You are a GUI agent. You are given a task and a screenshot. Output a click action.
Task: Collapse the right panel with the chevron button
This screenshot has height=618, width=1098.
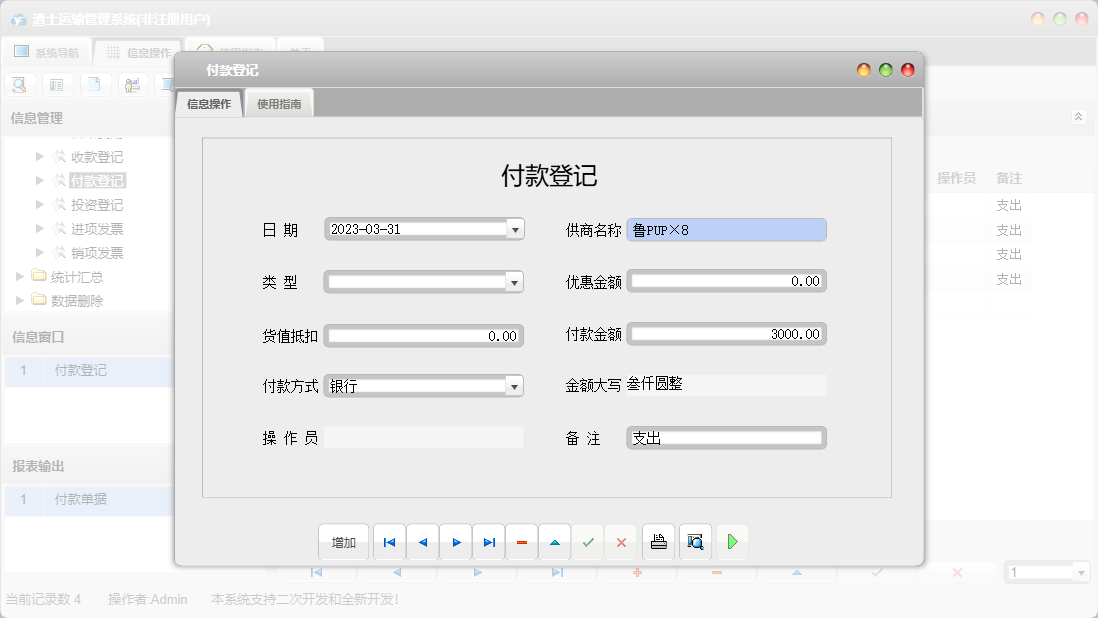[1078, 116]
